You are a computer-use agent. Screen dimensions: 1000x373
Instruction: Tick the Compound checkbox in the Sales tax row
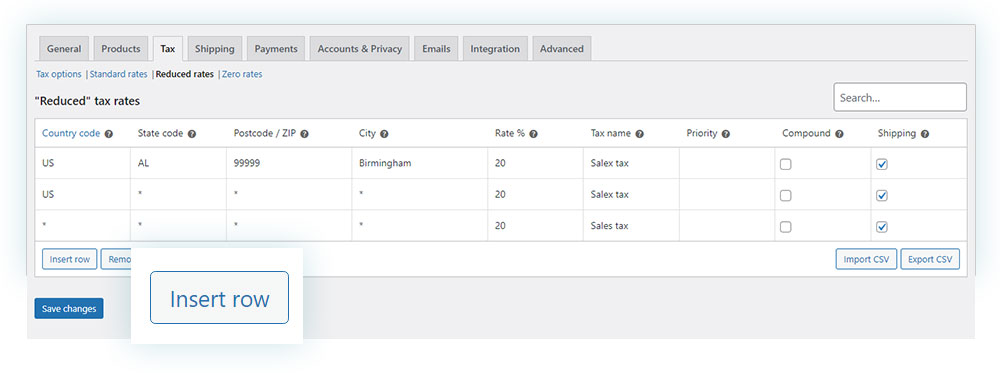786,226
